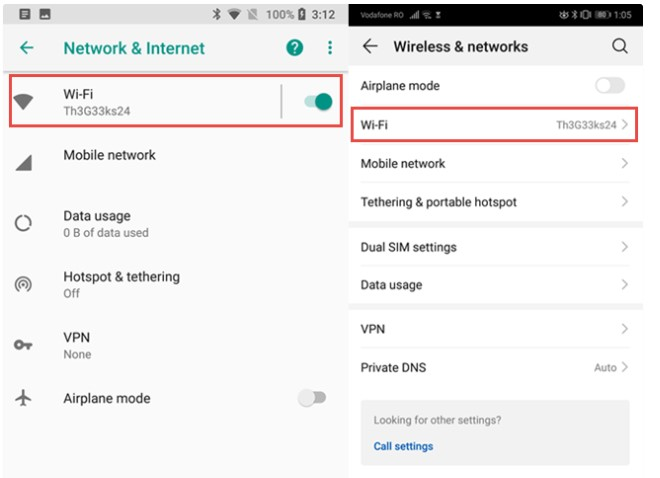This screenshot has height=478, width=660.
Task: Open the green help question mark icon
Action: [x=294, y=48]
